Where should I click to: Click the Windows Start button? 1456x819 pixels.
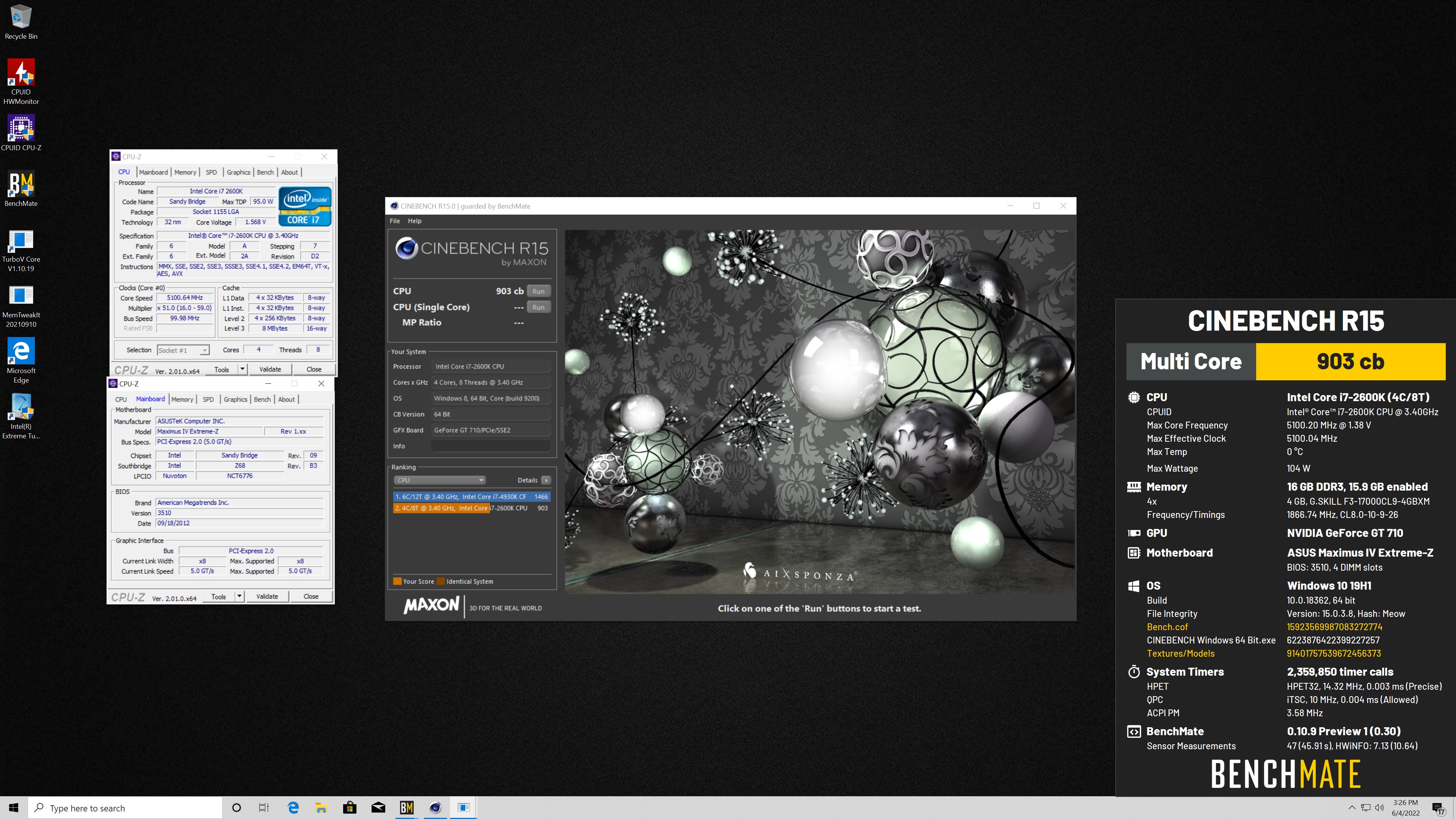click(14, 808)
